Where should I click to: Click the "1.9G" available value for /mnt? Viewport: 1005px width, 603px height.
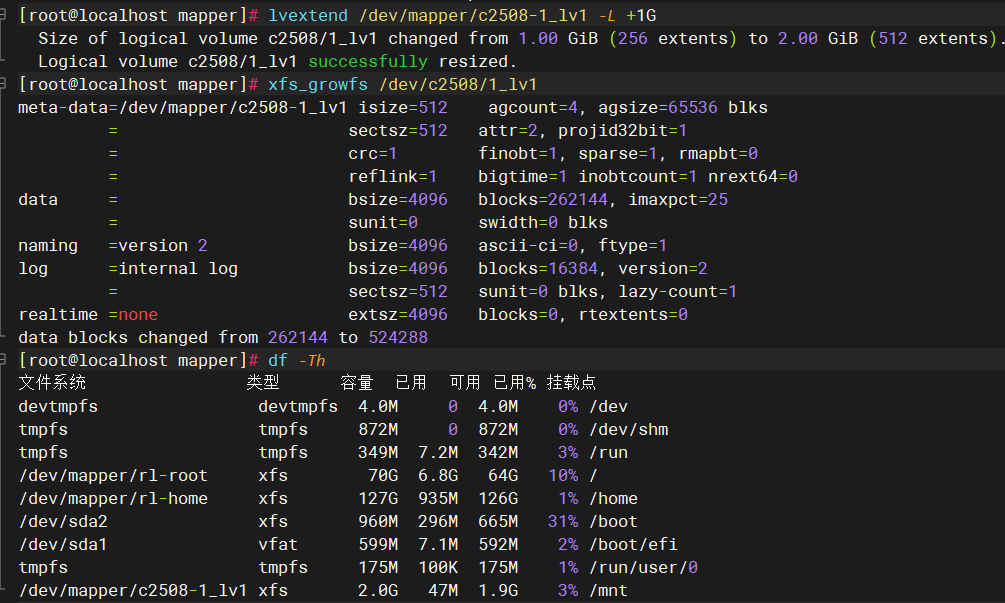coord(497,591)
